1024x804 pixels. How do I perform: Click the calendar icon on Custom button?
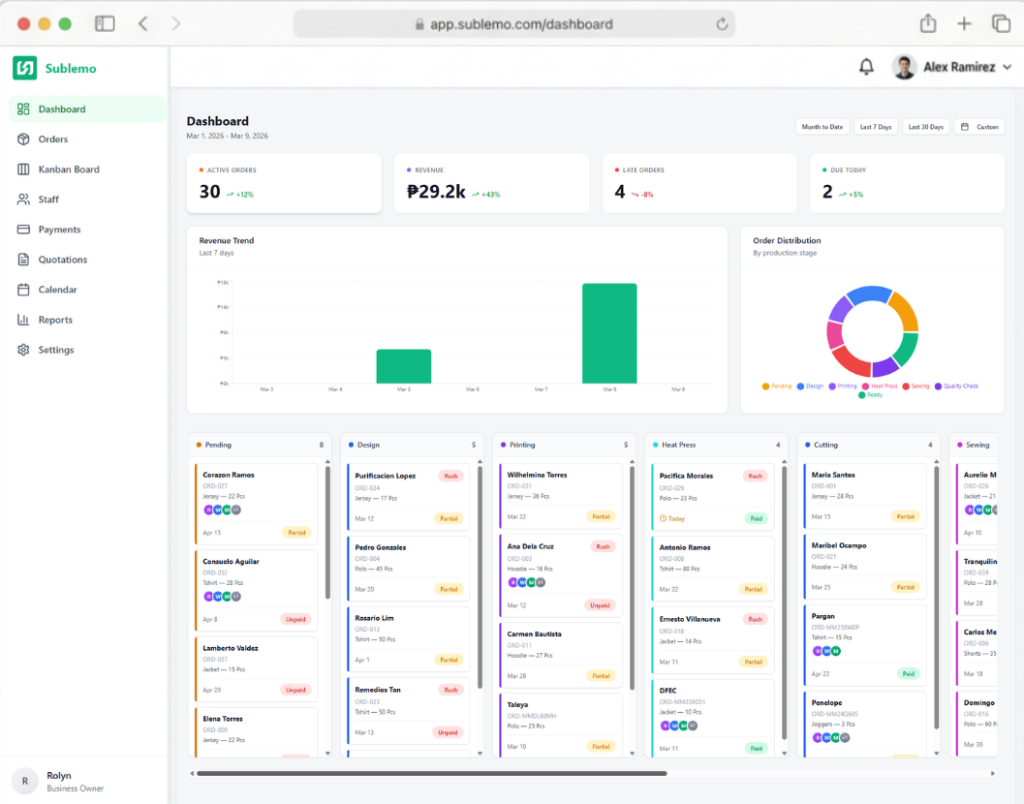pos(965,127)
